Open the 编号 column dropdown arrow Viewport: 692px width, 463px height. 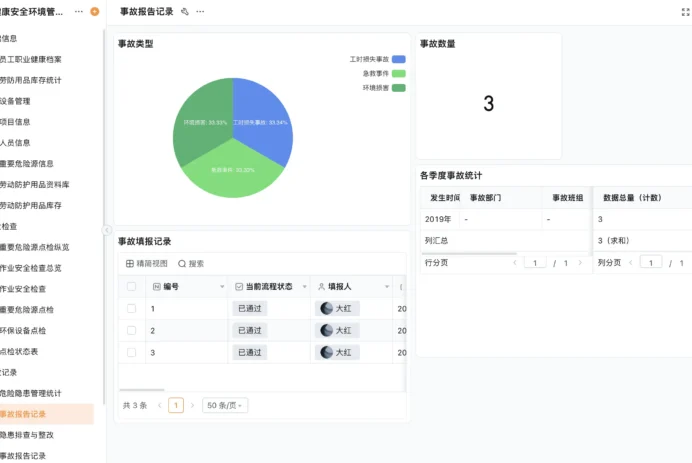coord(222,287)
